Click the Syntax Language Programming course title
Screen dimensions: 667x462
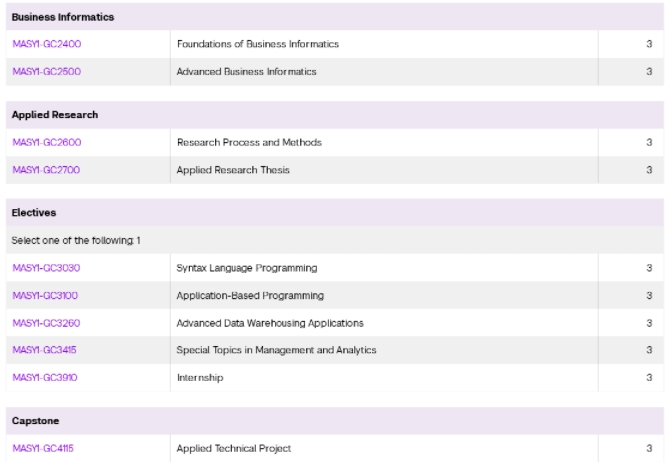[247, 268]
